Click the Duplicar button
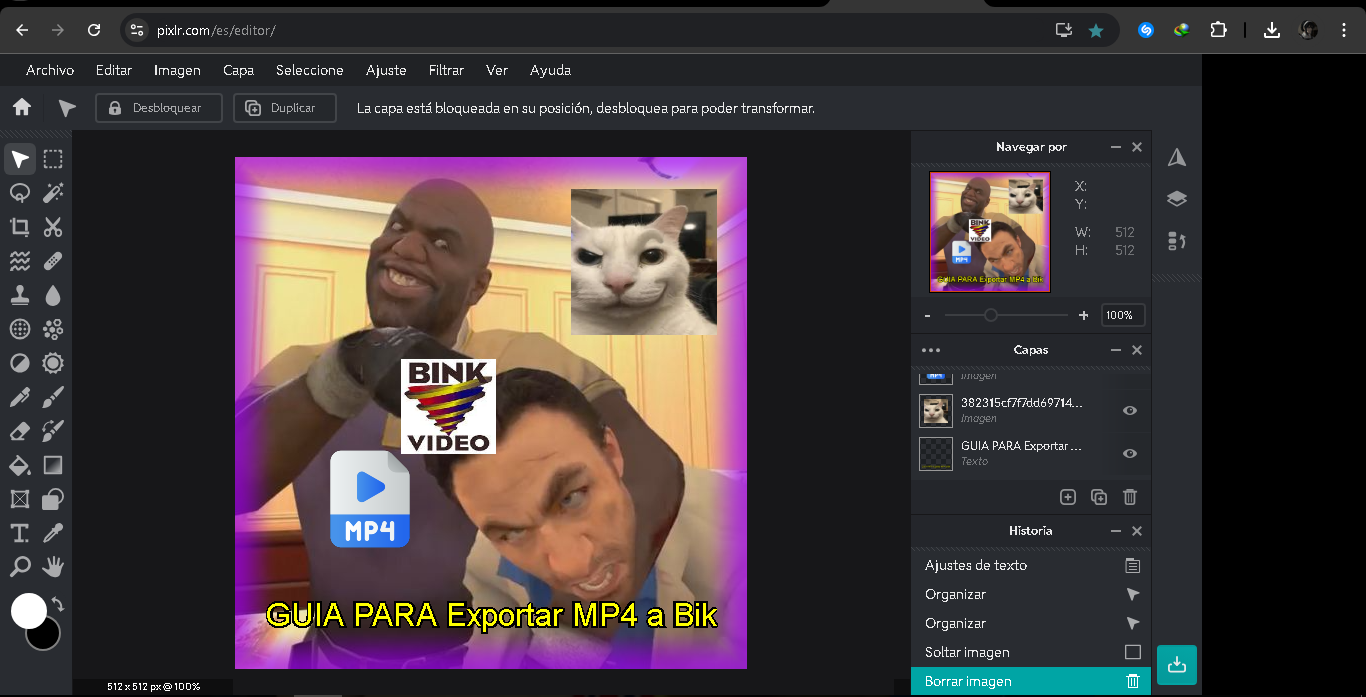The image size is (1366, 697). 285,108
